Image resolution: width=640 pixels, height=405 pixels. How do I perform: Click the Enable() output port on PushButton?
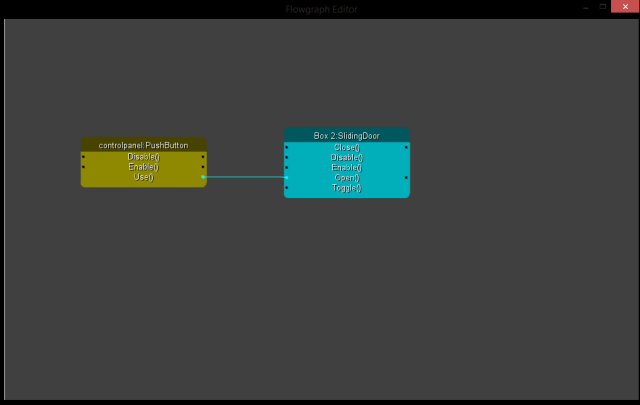203,167
